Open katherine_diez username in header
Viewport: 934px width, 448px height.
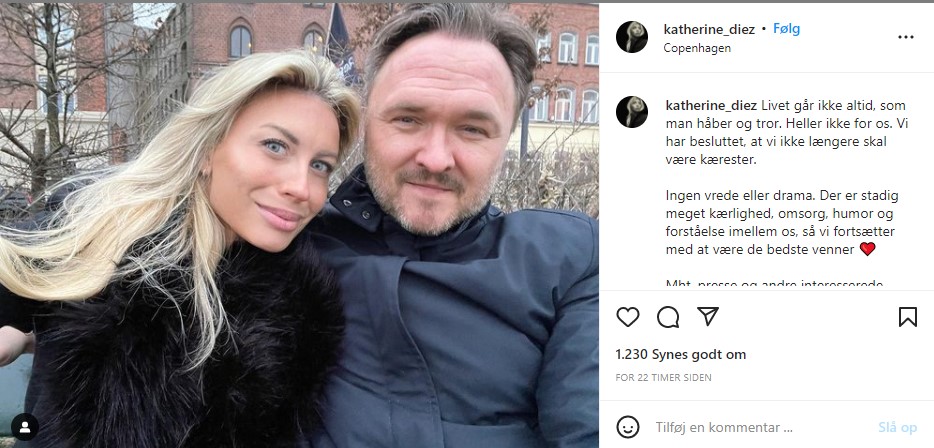point(709,29)
